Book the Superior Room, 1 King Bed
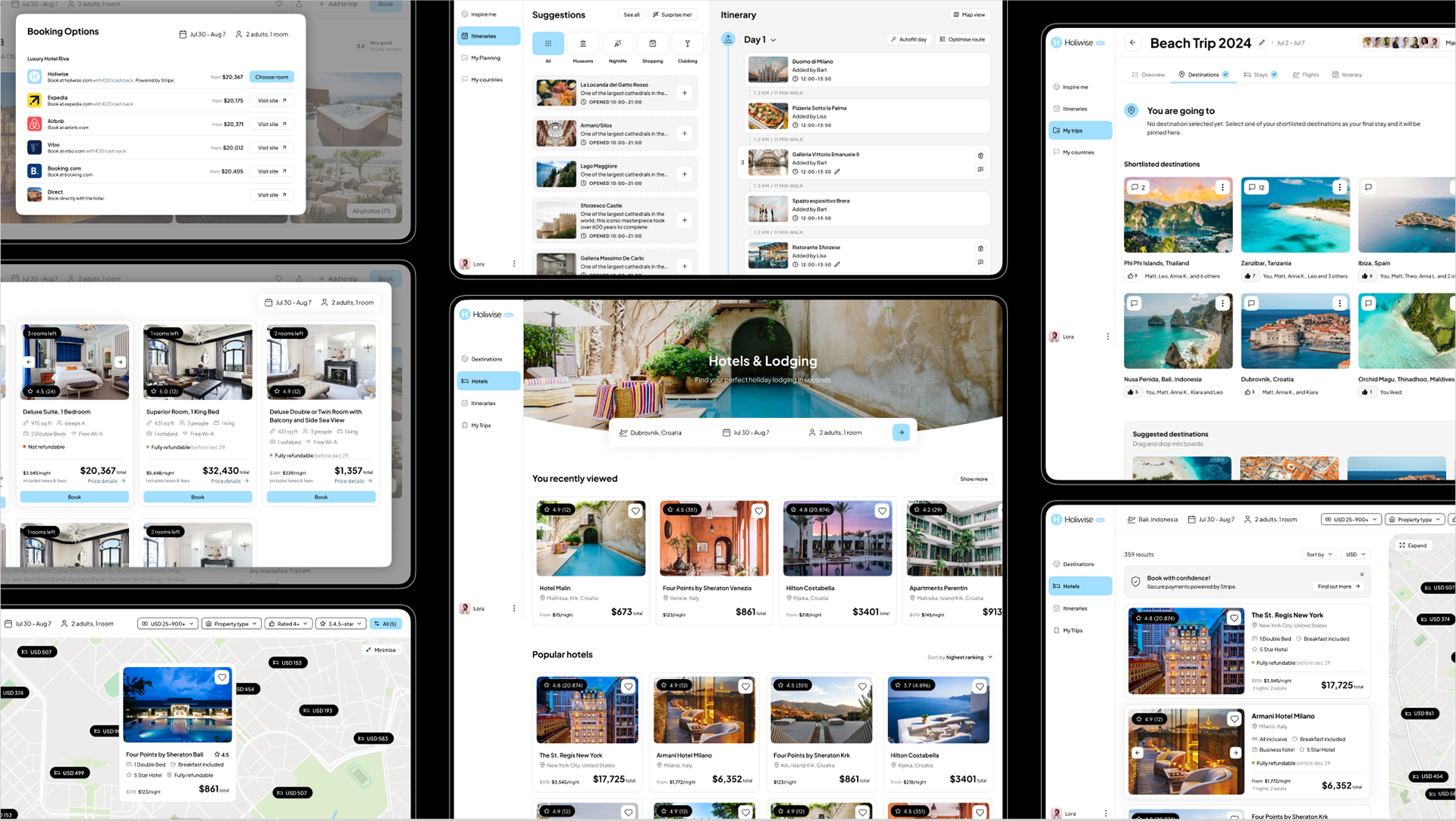The image size is (1456, 821). (198, 497)
